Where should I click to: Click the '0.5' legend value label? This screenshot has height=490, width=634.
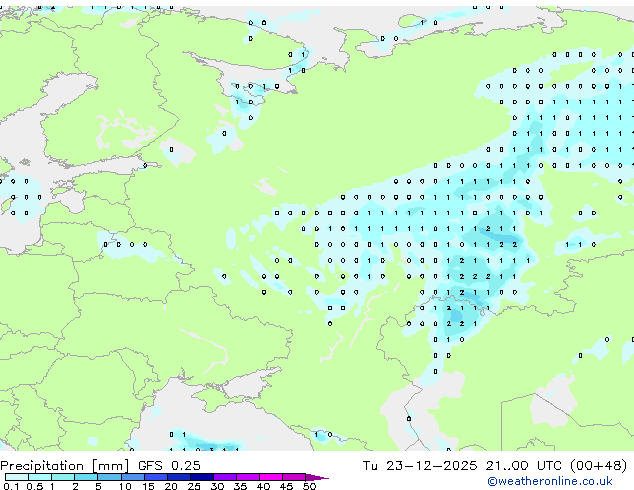[x=34, y=486]
